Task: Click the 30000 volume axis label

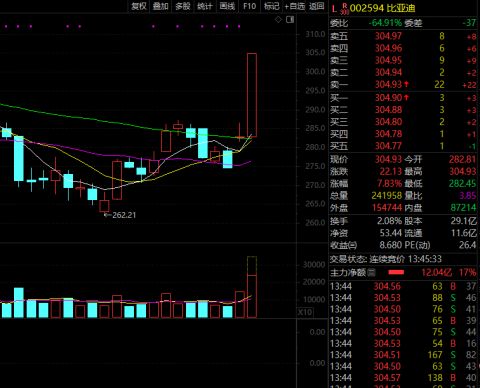Action: 314,265
